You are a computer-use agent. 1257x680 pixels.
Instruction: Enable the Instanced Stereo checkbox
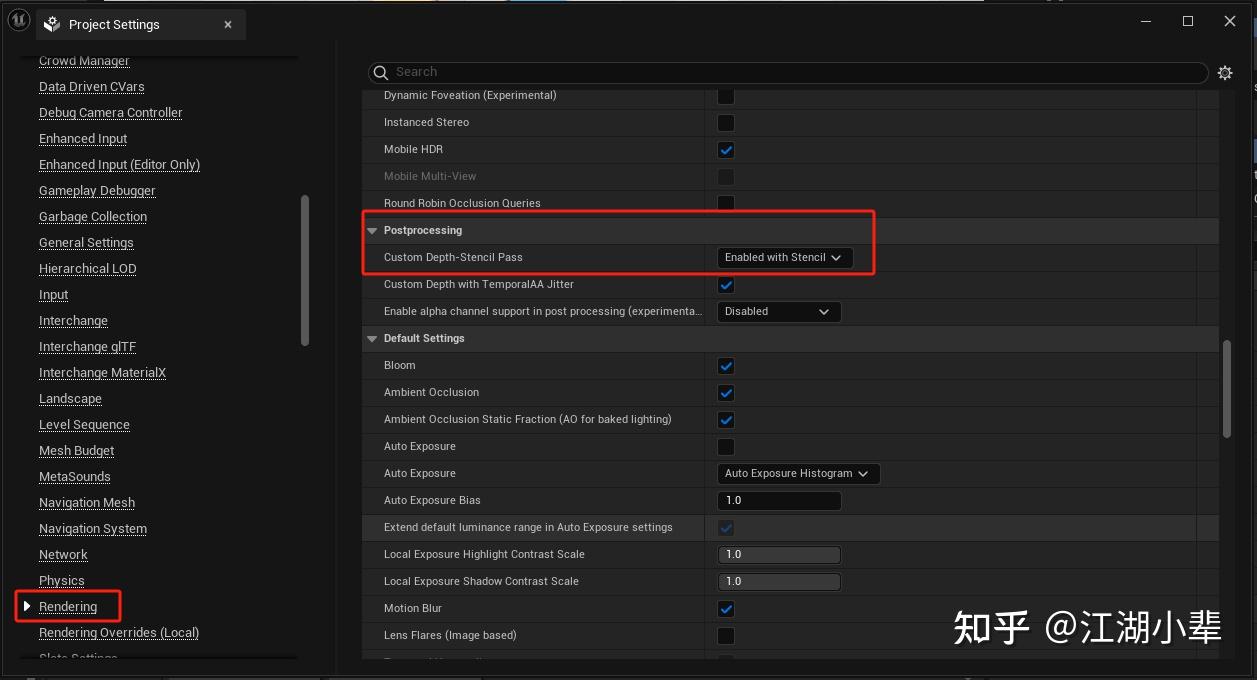726,123
